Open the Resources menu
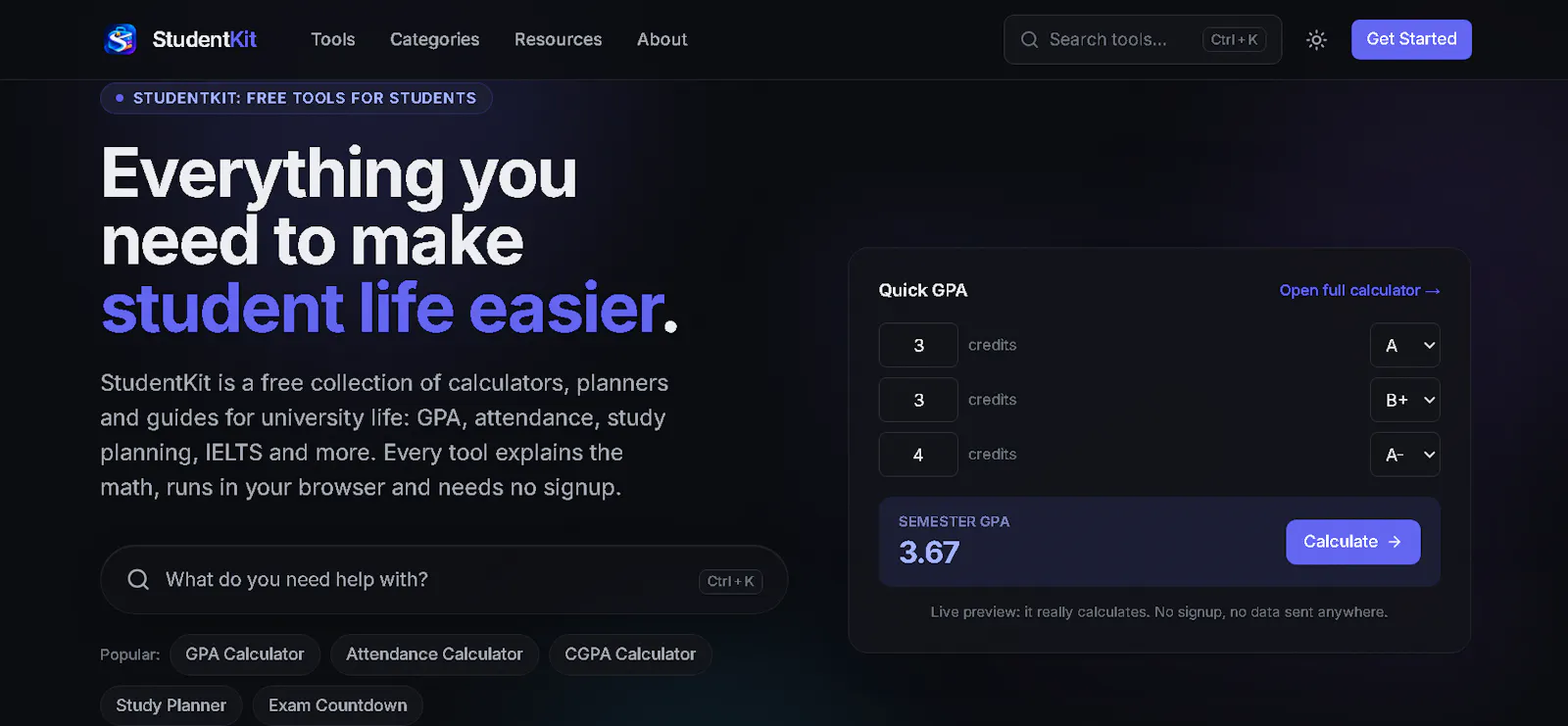 [x=559, y=39]
